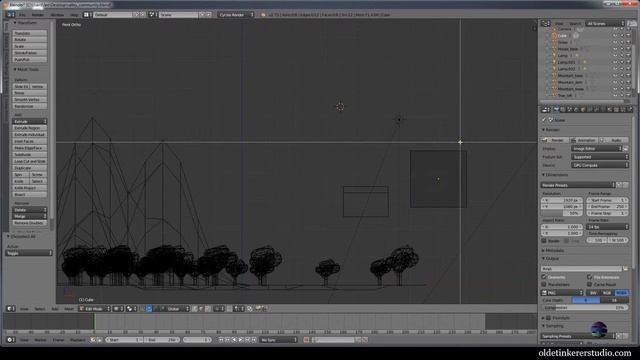The image size is (640, 360).
Task: Select the Cube object in outliner
Action: coord(562,36)
